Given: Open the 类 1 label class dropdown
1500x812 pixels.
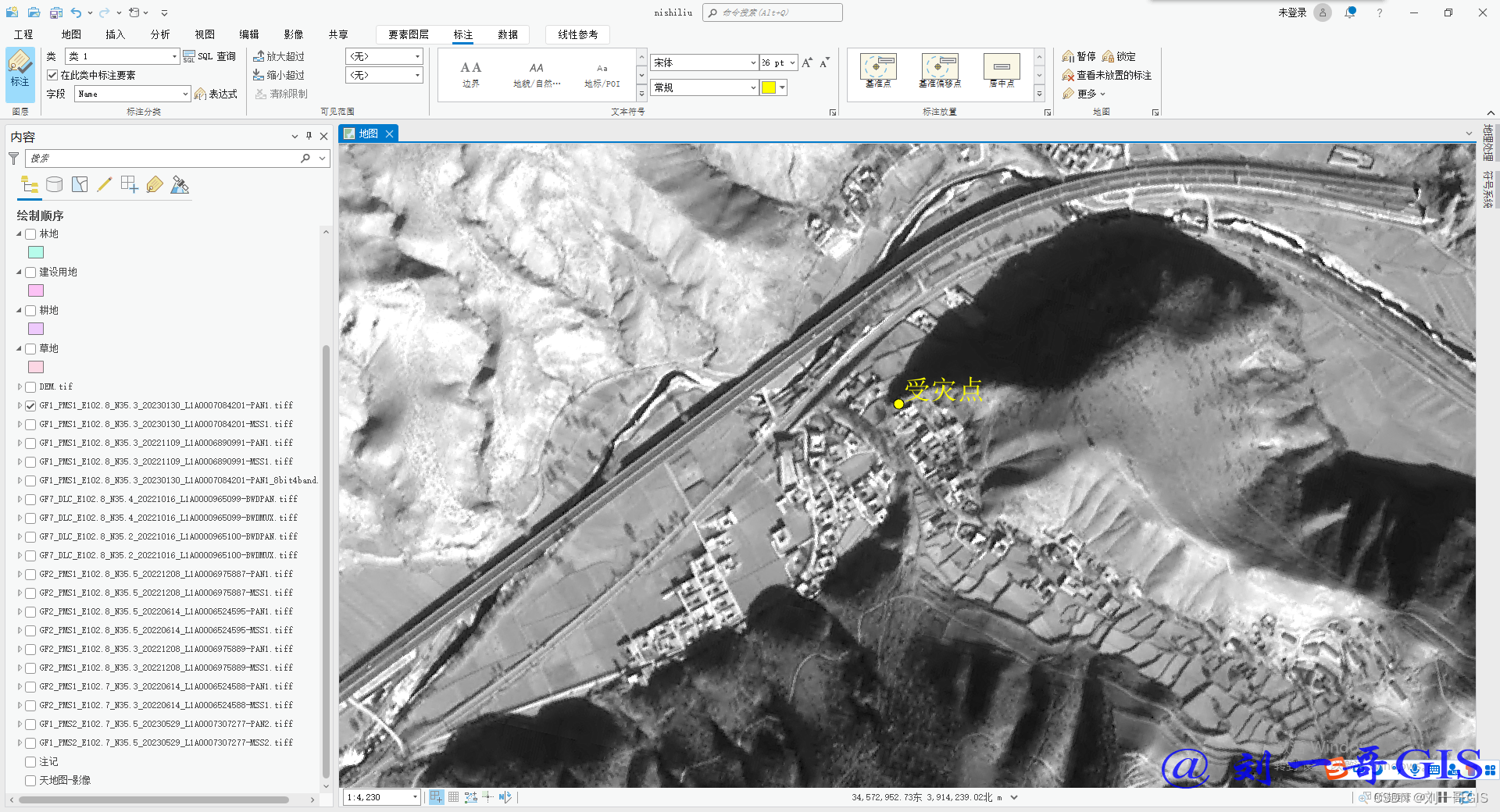Looking at the screenshot, I should click(174, 56).
